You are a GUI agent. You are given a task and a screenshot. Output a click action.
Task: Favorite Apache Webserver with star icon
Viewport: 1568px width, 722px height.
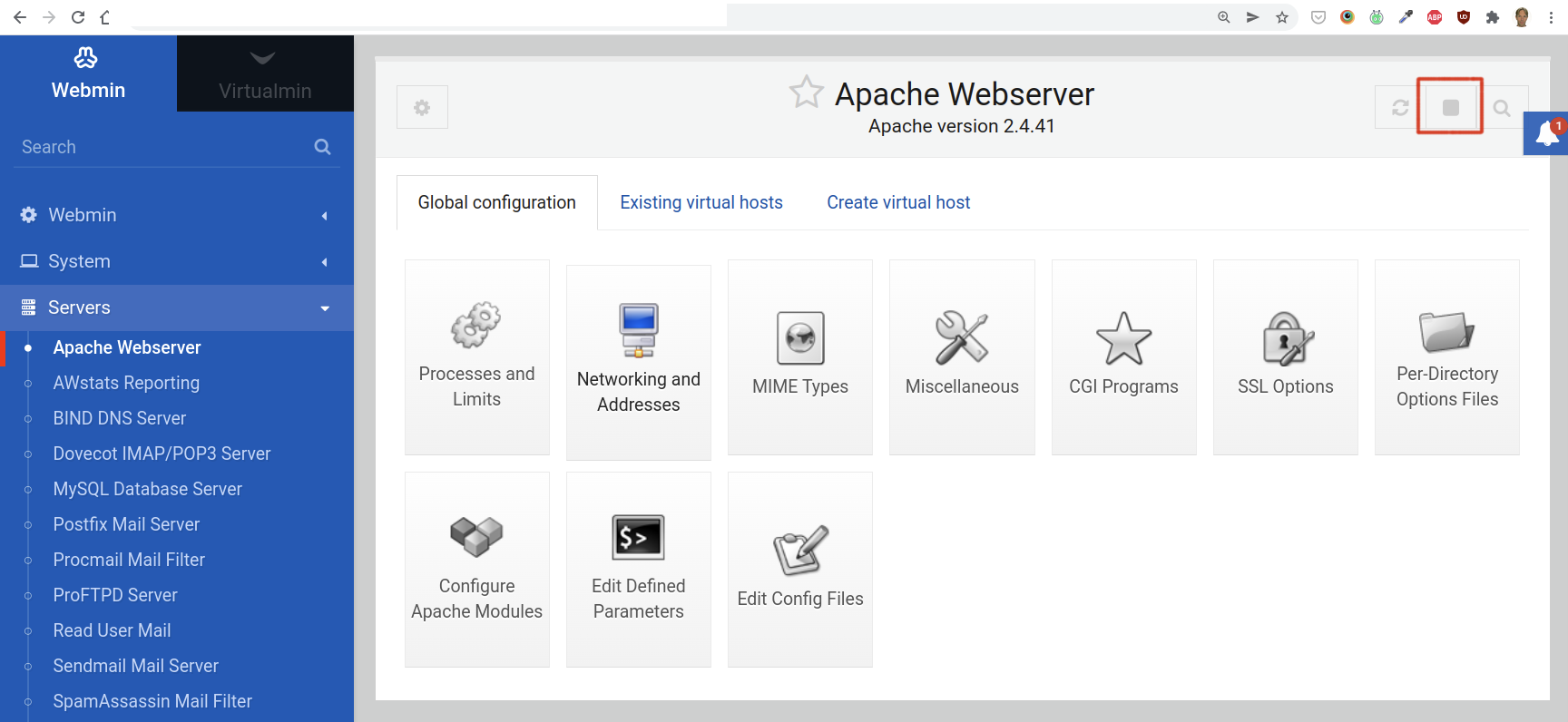[x=806, y=93]
